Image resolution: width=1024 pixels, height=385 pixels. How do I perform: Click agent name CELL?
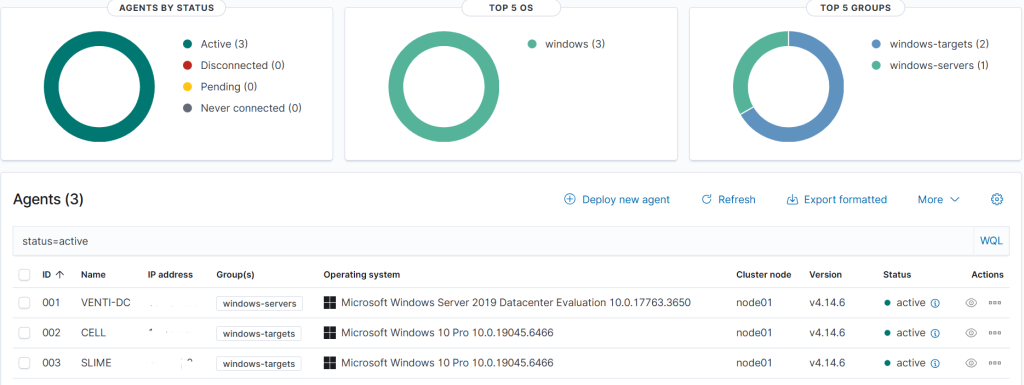tap(93, 333)
